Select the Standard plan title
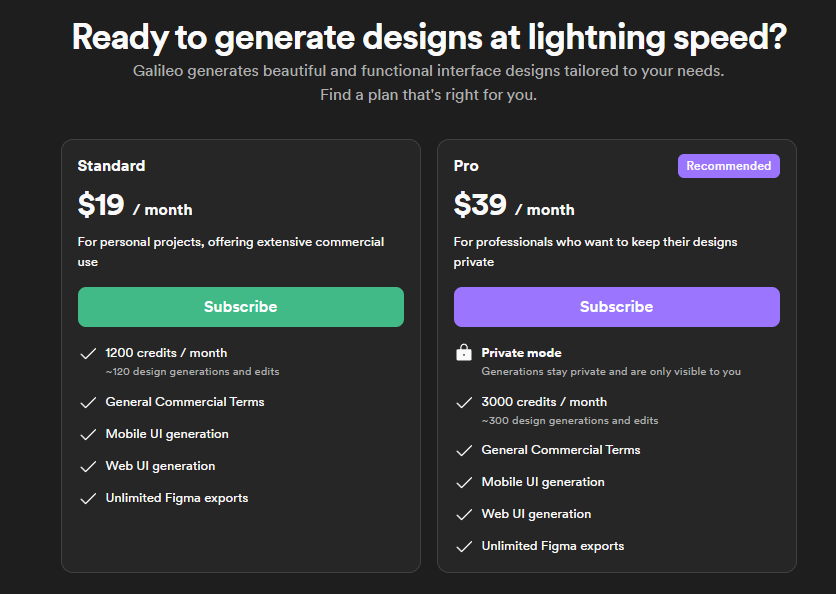Screen dimensions: 836x594 click(111, 166)
